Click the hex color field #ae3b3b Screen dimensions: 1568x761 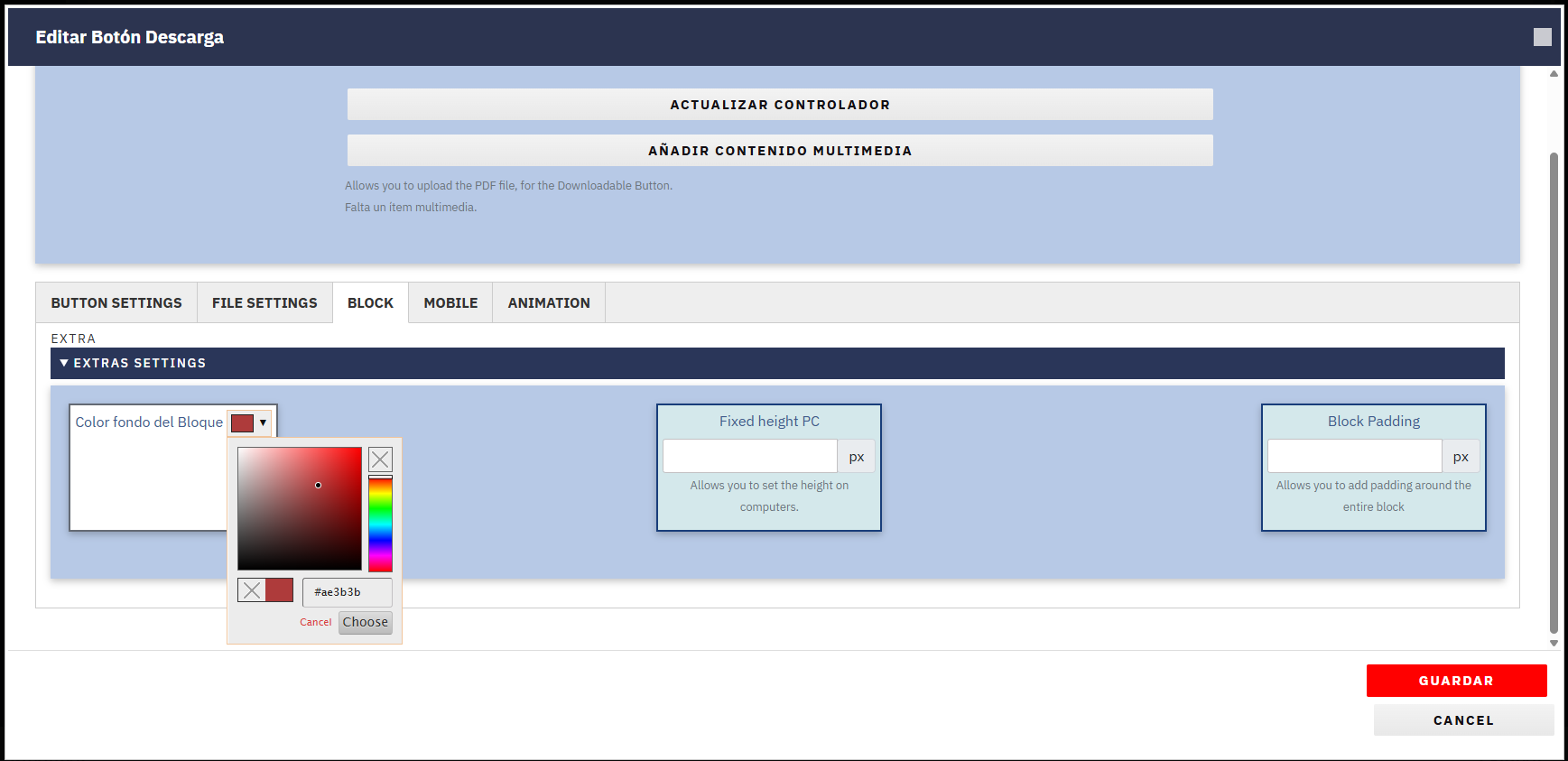click(348, 592)
